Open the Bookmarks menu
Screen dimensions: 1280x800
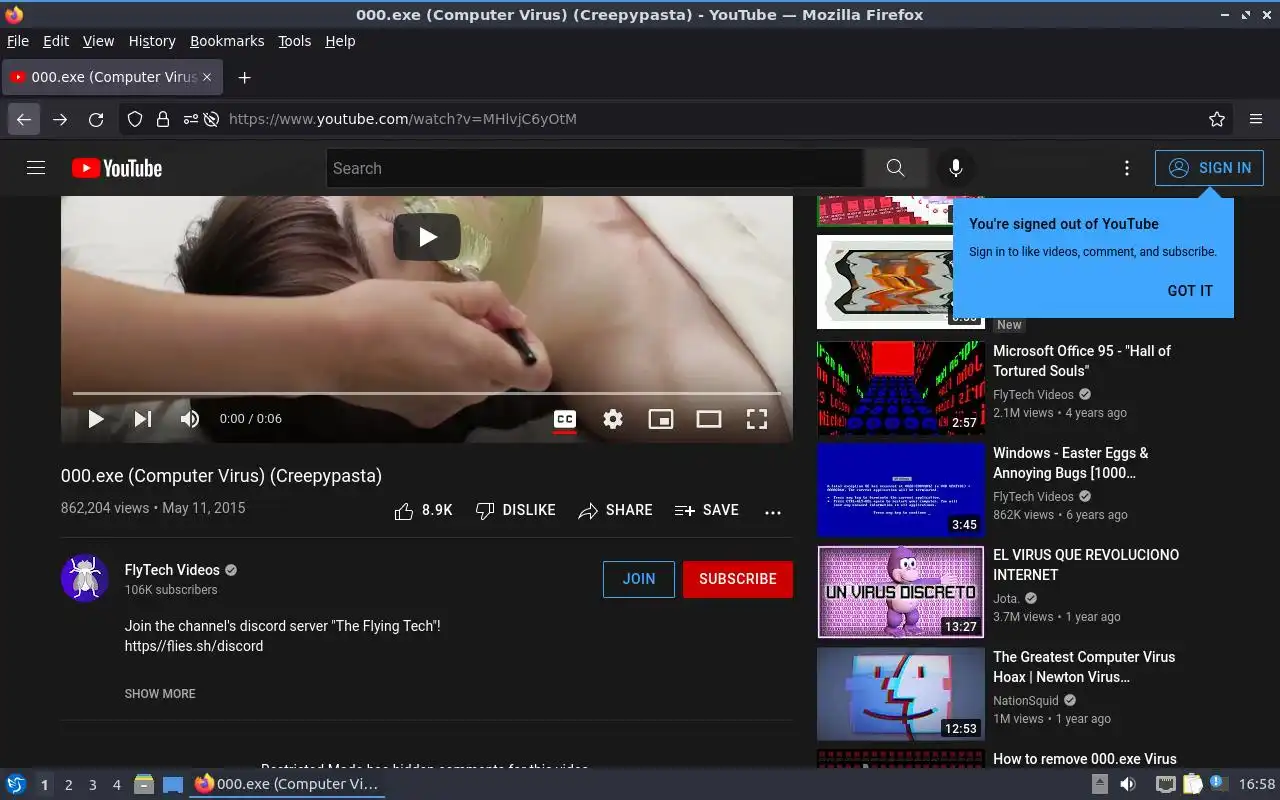(x=227, y=41)
